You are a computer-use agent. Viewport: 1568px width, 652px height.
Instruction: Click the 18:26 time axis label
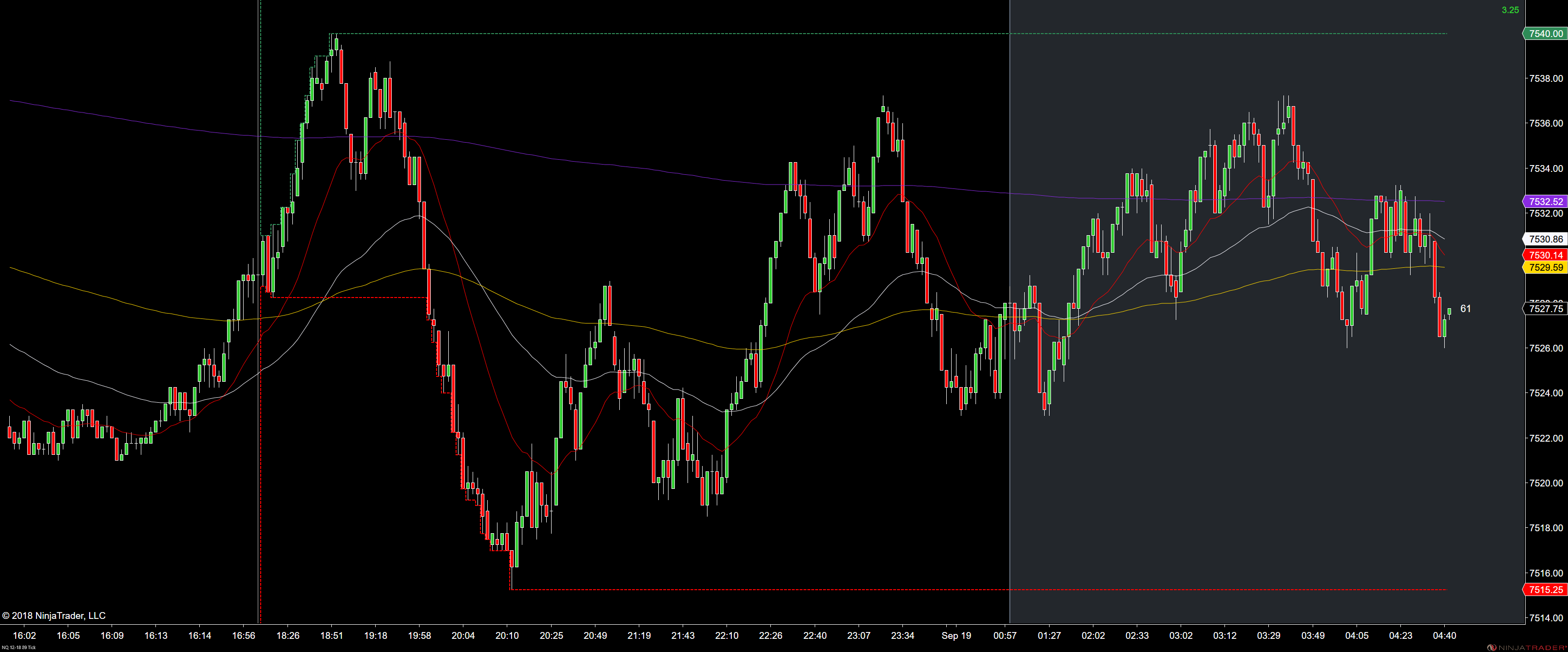pos(288,635)
